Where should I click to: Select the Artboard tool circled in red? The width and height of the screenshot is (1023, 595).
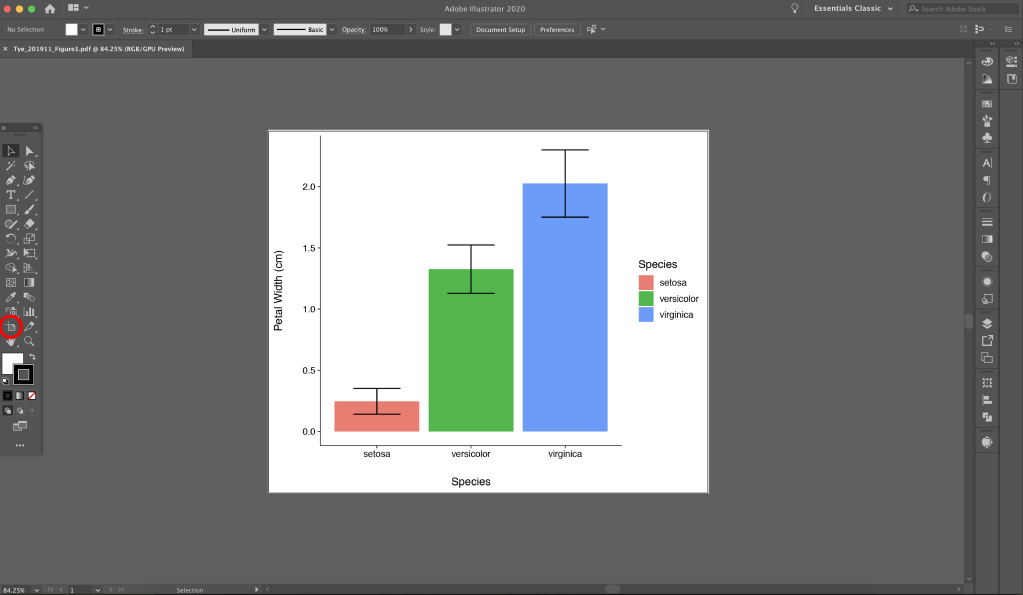(x=11, y=326)
